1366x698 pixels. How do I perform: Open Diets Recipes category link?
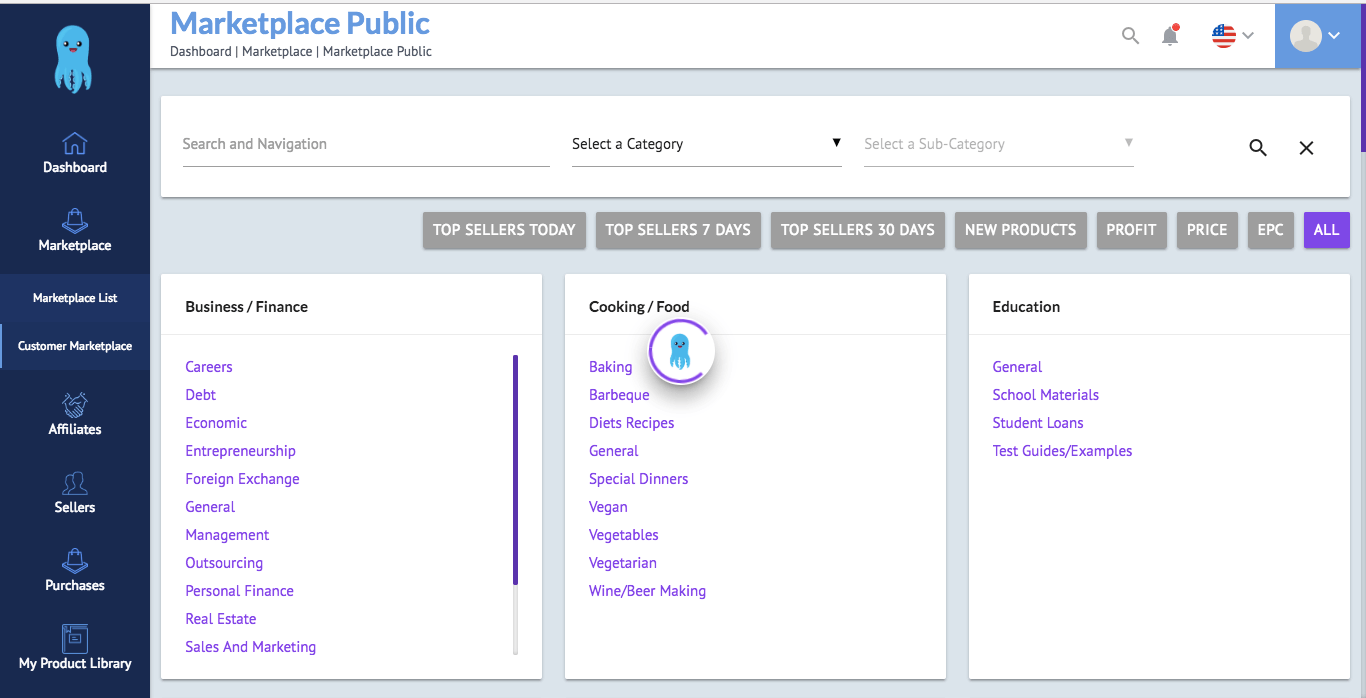click(632, 423)
